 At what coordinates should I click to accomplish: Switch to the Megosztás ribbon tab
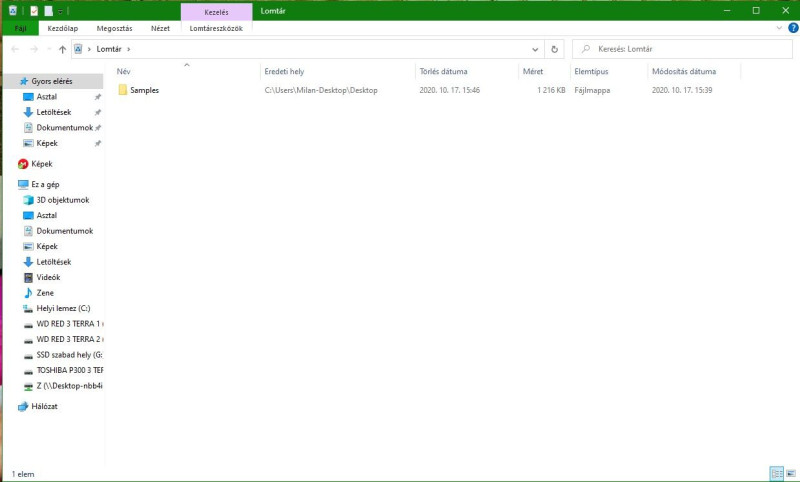coord(114,29)
